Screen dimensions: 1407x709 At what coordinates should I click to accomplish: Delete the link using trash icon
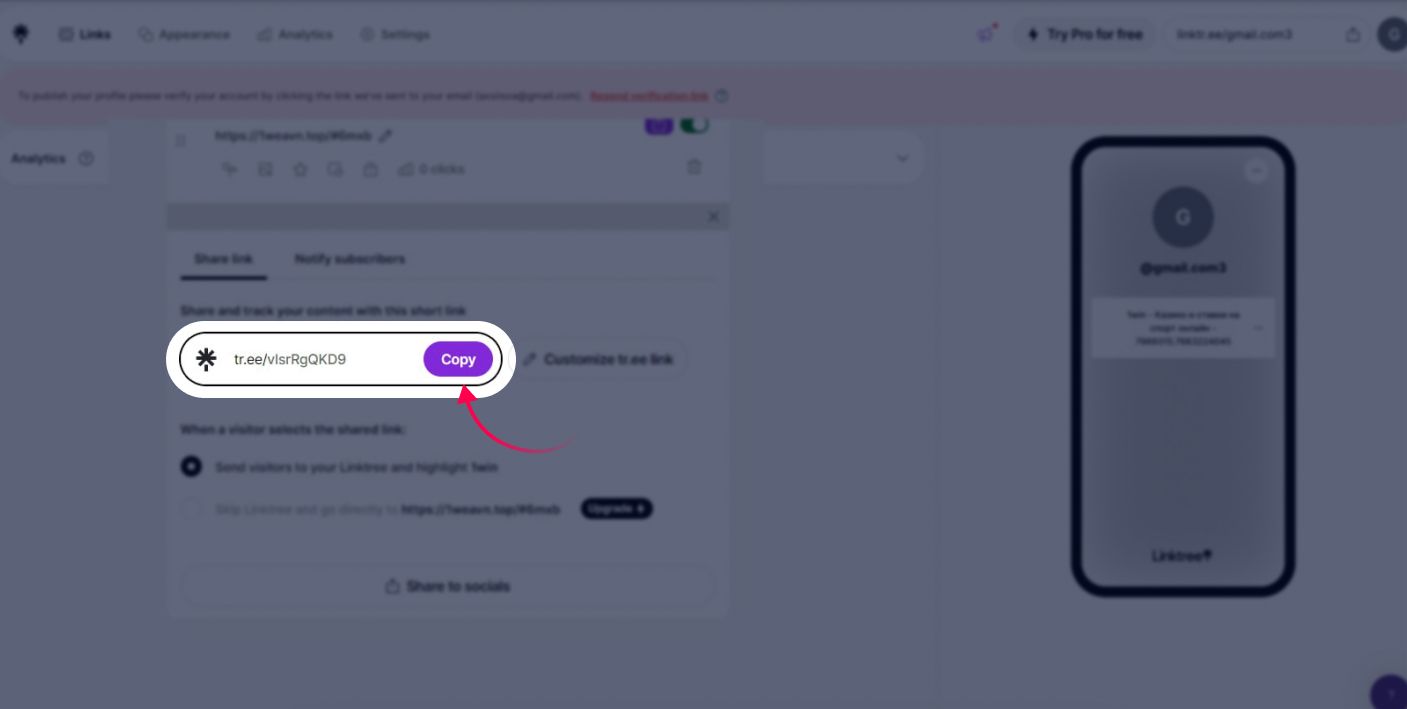(694, 168)
